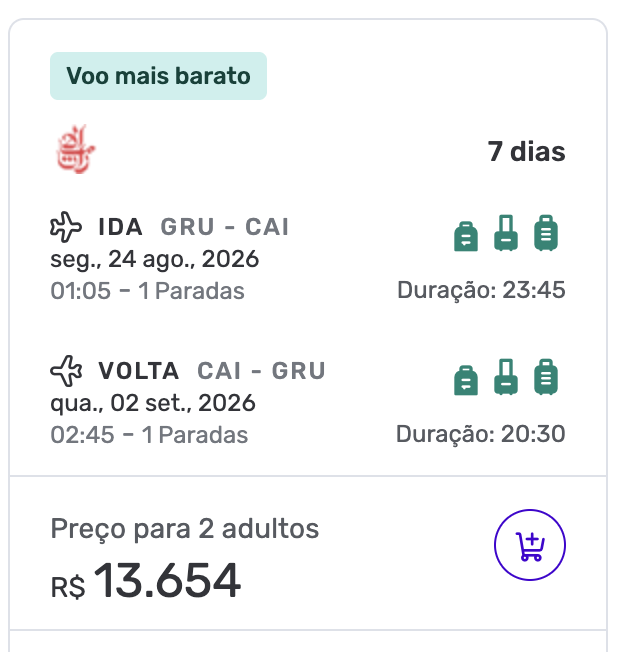Click the return flight backpack icon
Image resolution: width=622 pixels, height=652 pixels.
point(465,379)
